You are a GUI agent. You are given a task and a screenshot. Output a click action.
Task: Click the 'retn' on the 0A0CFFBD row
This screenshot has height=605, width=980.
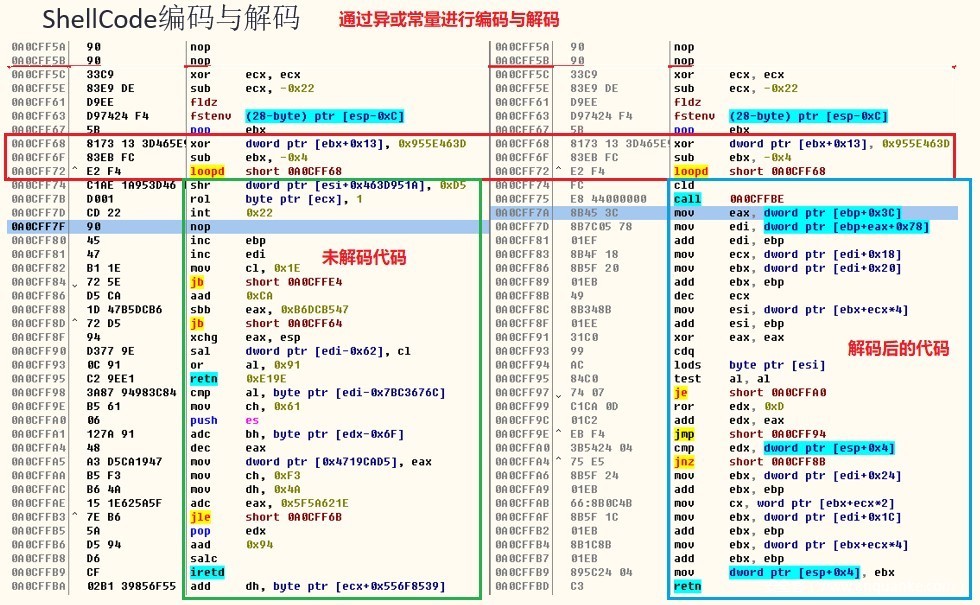(688, 586)
